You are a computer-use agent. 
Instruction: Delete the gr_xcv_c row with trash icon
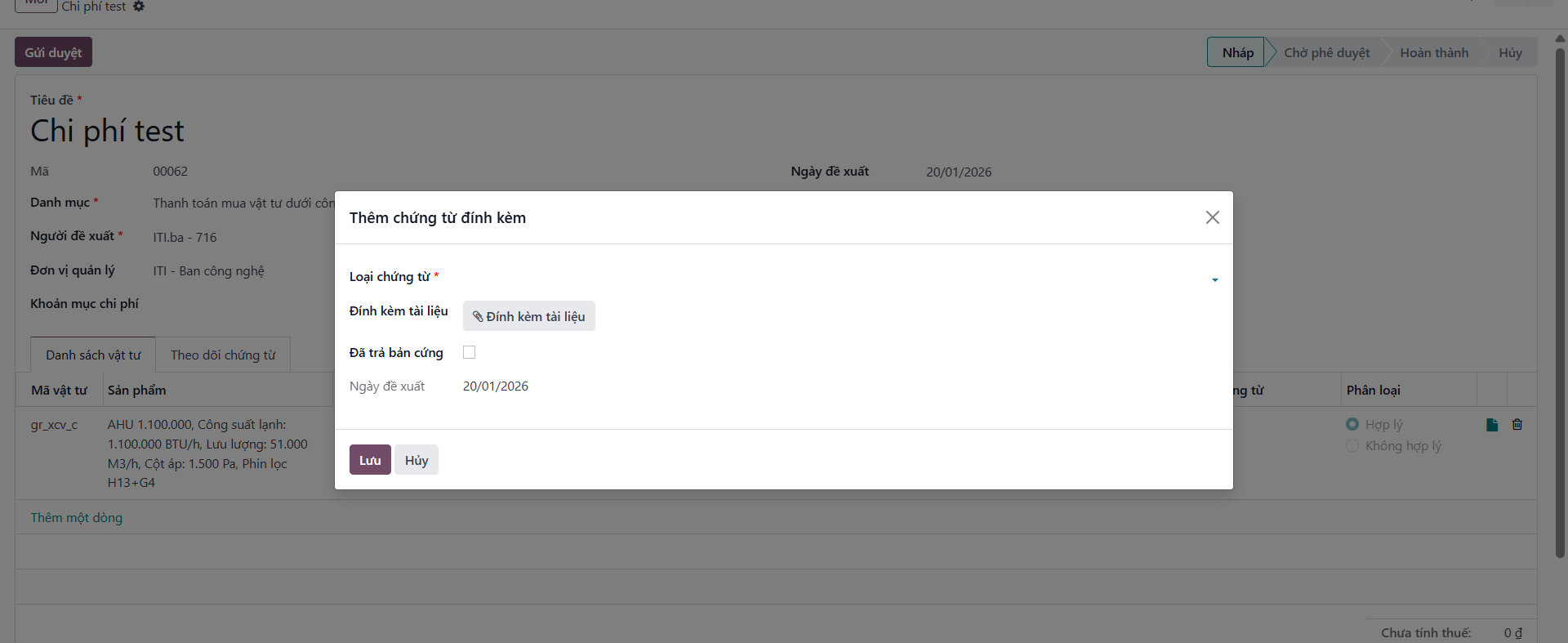[x=1517, y=425]
